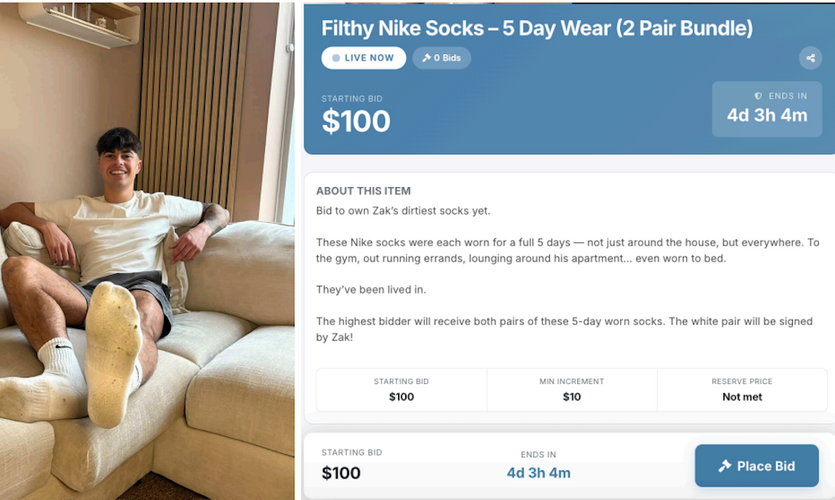Open the 0 Bids badge
The width and height of the screenshot is (835, 500).
pos(442,58)
